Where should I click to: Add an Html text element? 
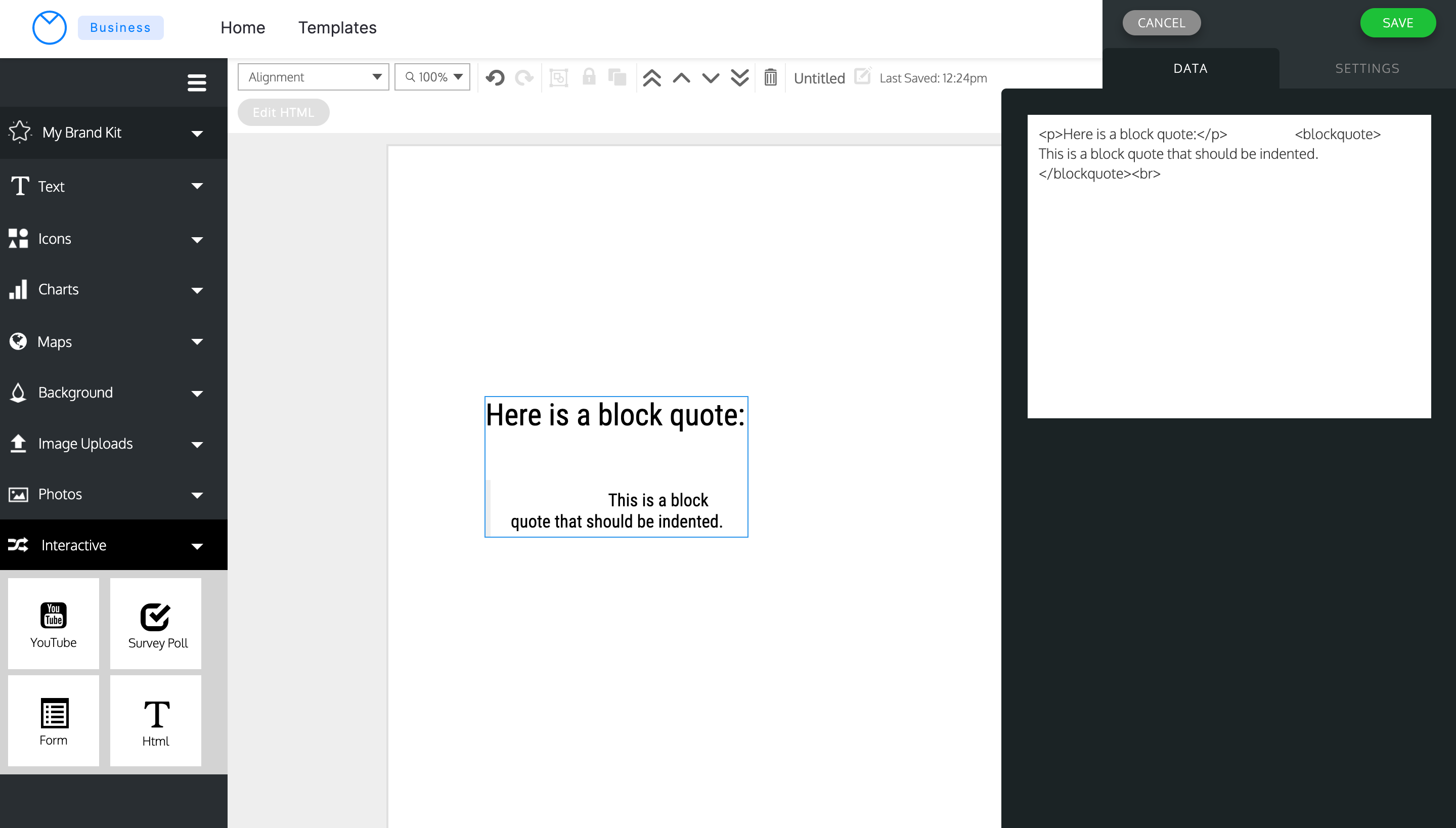tap(156, 721)
